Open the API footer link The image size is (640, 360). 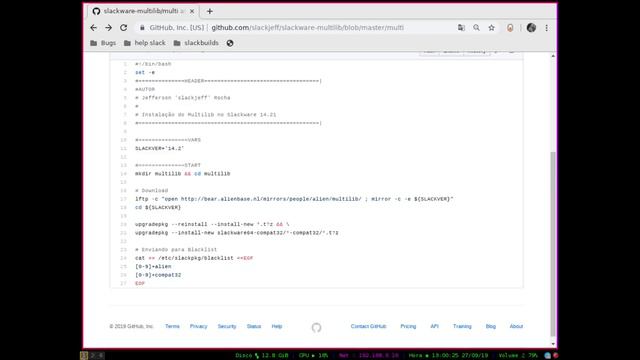coord(434,327)
